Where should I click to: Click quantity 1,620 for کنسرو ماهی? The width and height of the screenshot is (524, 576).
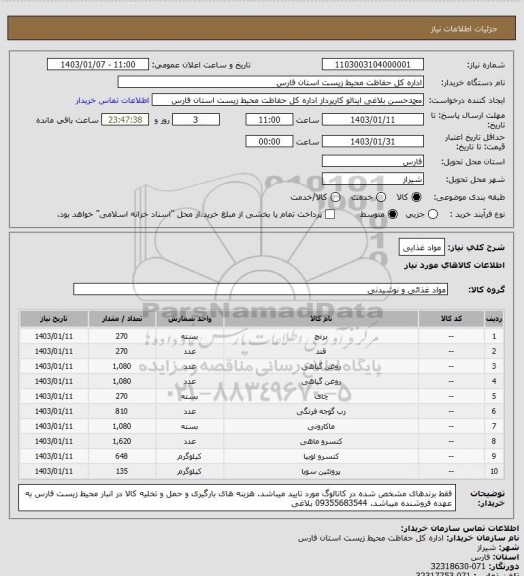(122, 442)
